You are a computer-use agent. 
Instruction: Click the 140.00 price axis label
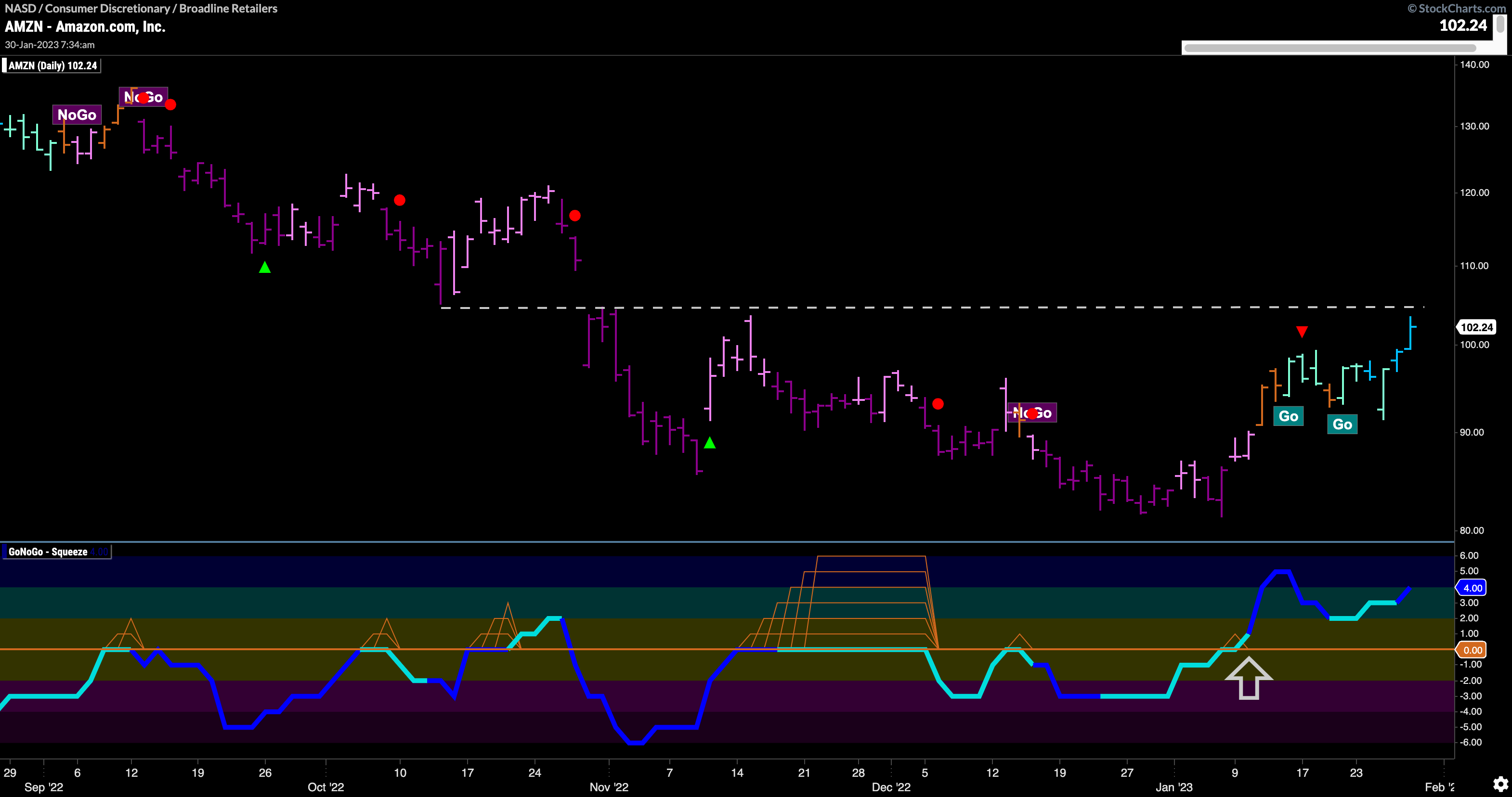click(1474, 64)
